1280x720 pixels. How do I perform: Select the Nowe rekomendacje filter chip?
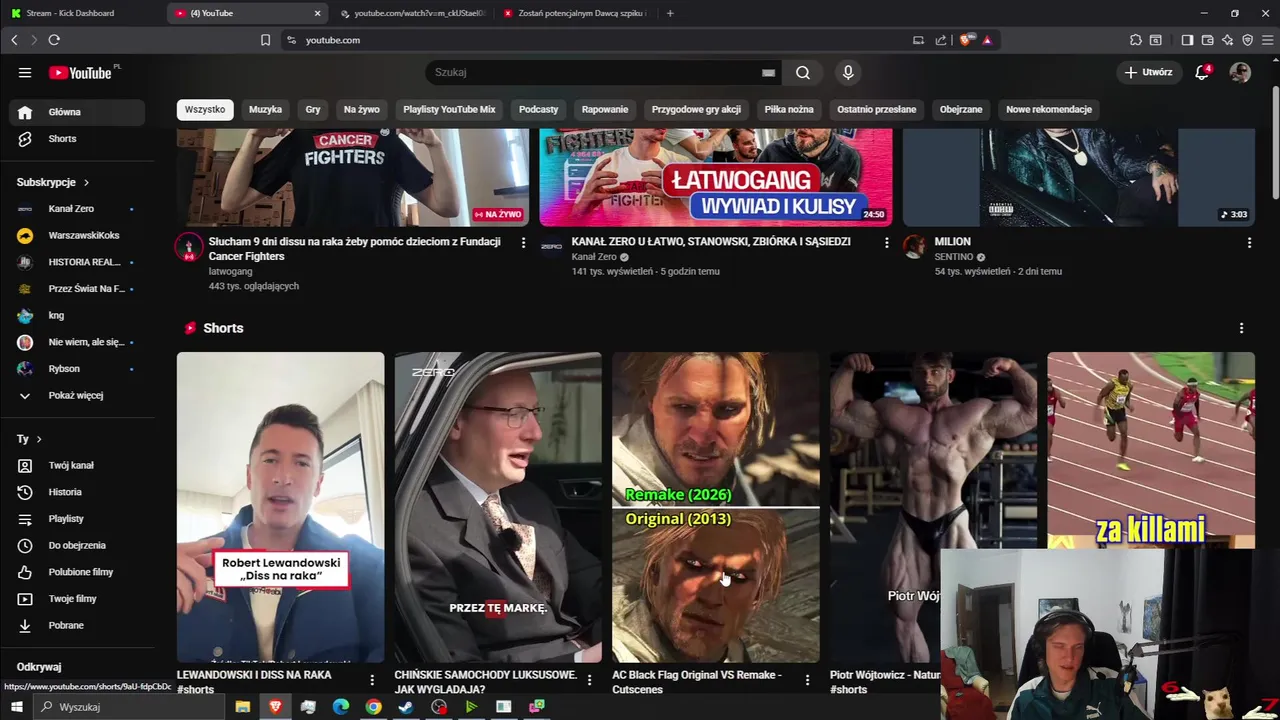(1049, 109)
